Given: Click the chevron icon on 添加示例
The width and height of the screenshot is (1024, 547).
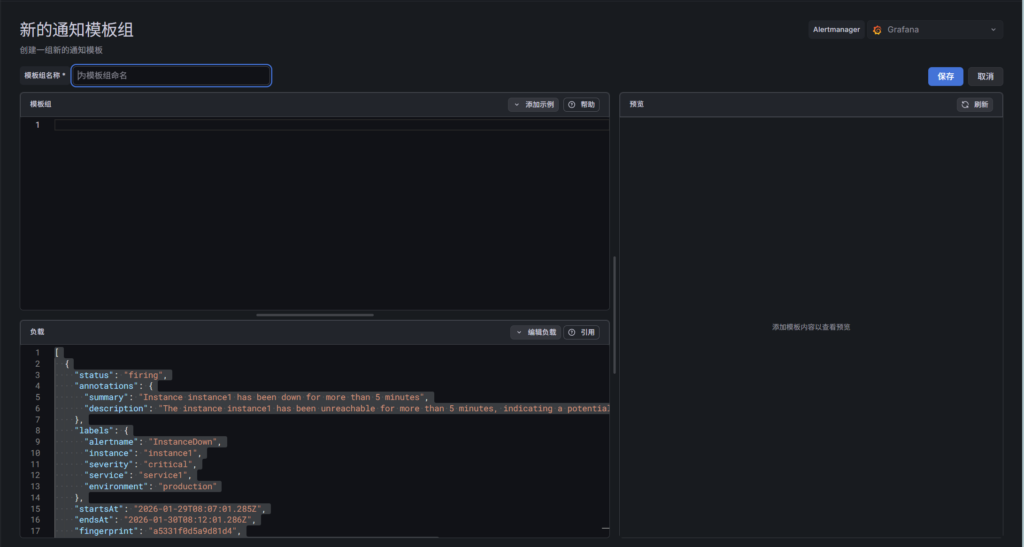Looking at the screenshot, I should coord(516,104).
